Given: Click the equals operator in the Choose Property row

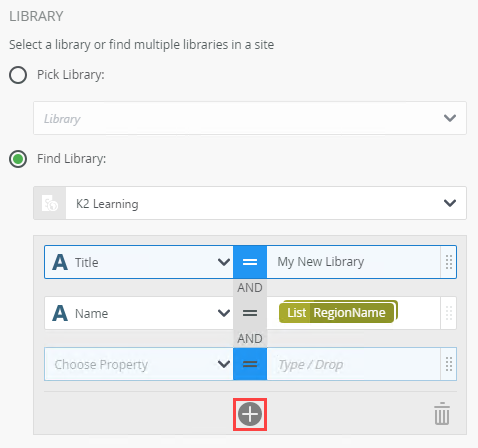Looking at the screenshot, I should pos(250,364).
